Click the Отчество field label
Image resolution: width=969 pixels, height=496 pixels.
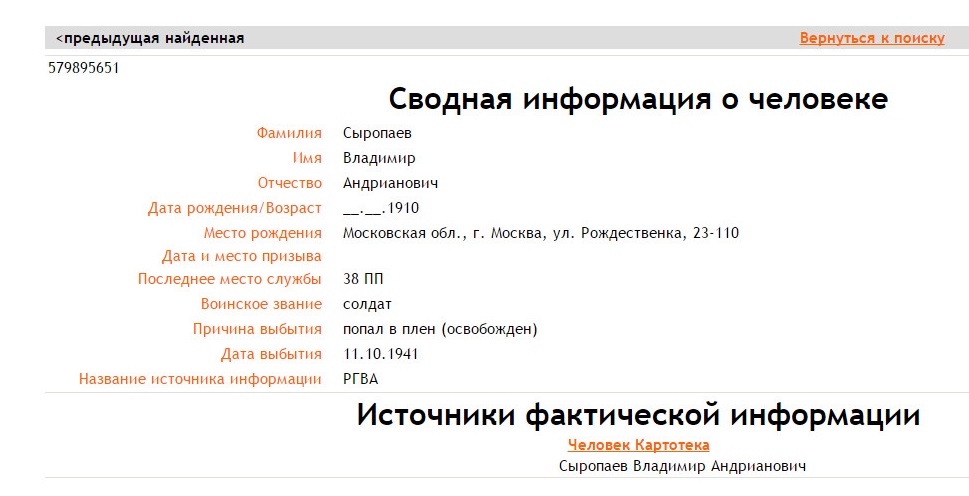(x=289, y=183)
